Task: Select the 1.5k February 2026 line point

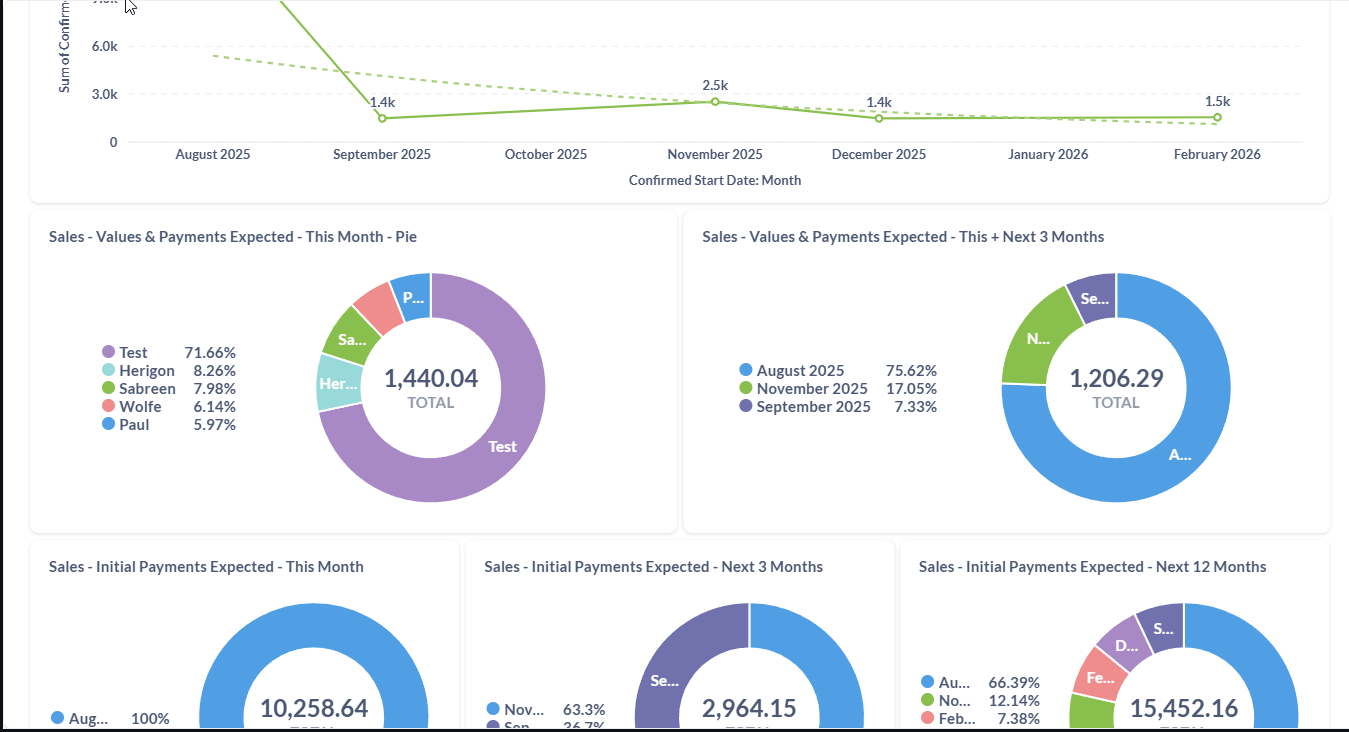Action: [1217, 117]
